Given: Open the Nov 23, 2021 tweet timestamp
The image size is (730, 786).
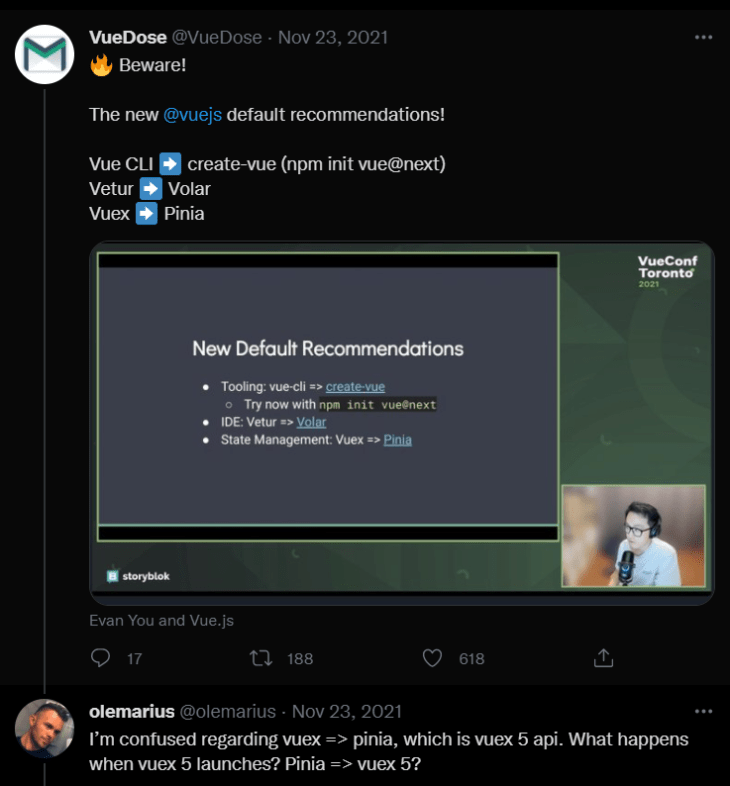Looking at the screenshot, I should tap(333, 38).
